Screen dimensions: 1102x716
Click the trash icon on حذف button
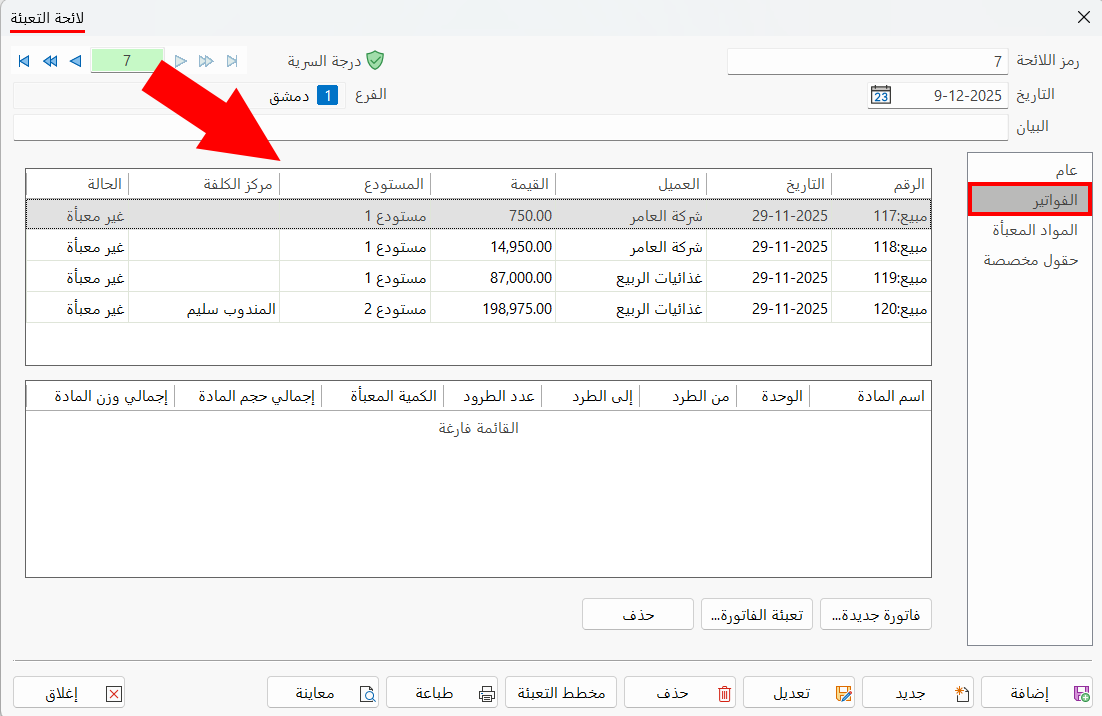pos(723,692)
